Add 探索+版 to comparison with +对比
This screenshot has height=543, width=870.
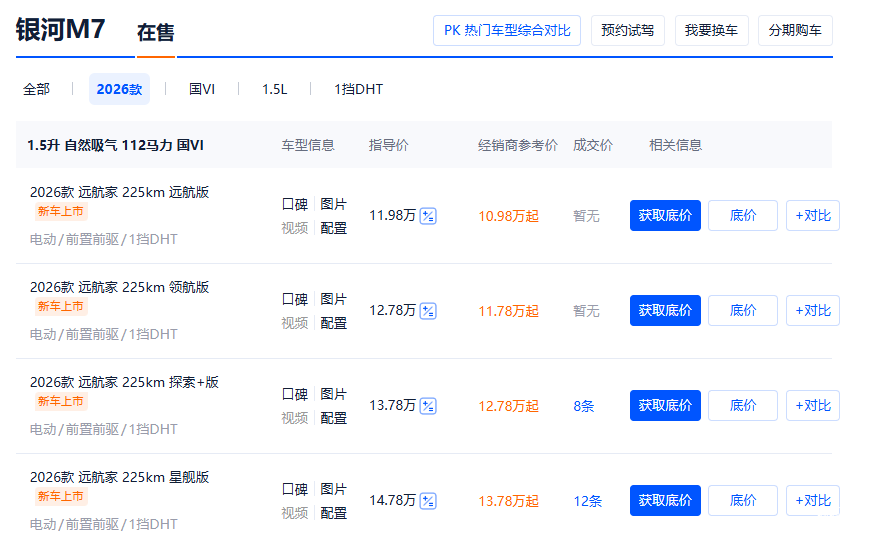tap(813, 405)
